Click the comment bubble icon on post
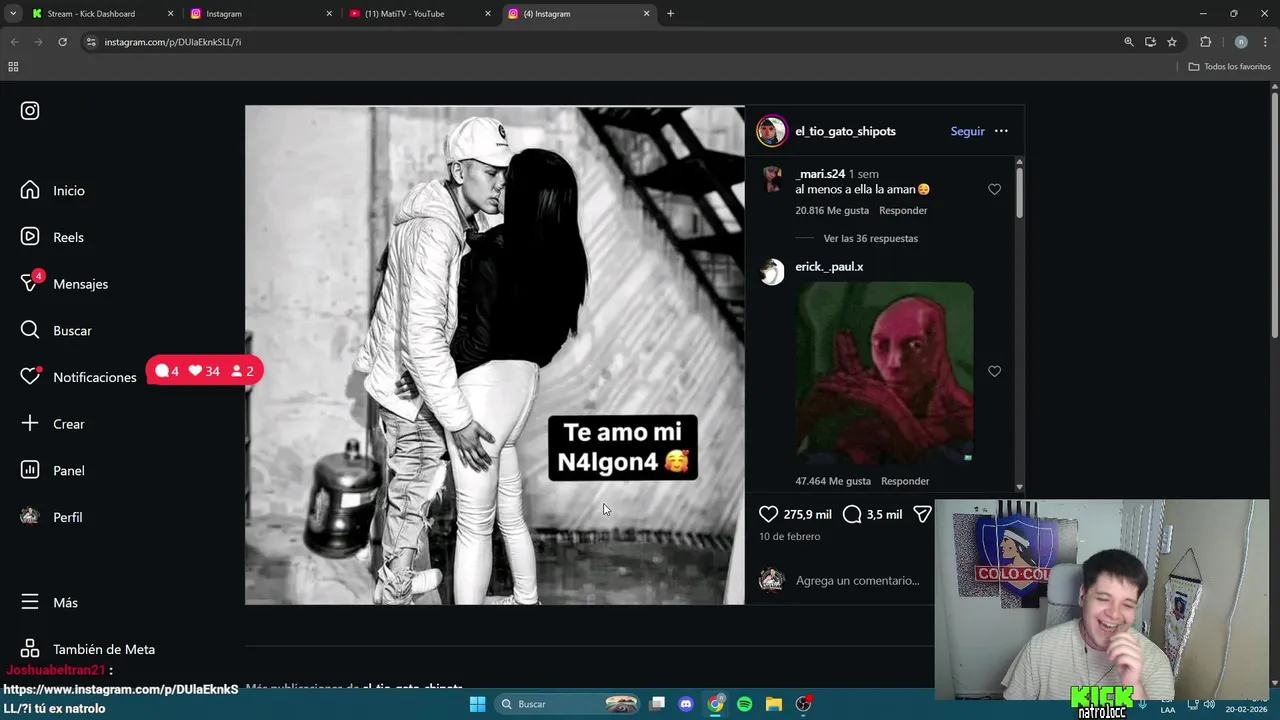Screen dimensions: 1280x720 click(852, 514)
